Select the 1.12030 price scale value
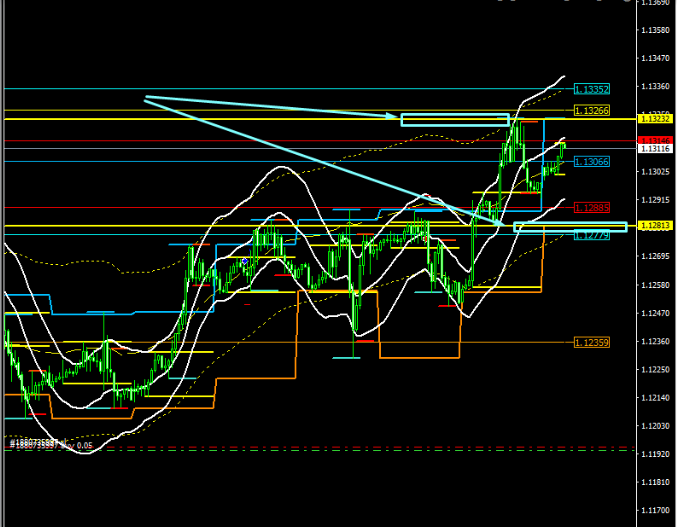 [656, 426]
